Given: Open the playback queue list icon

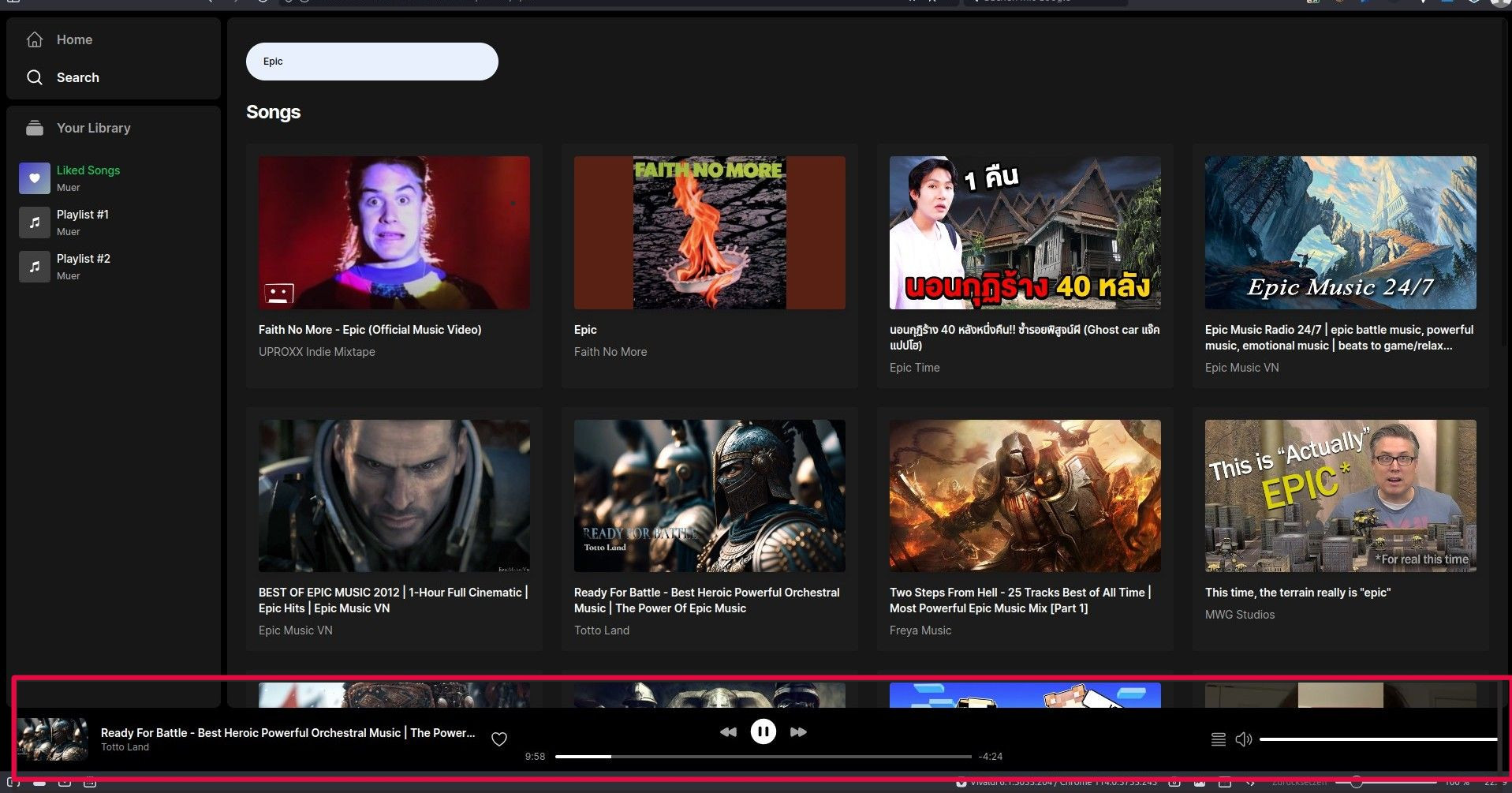Looking at the screenshot, I should coord(1218,739).
